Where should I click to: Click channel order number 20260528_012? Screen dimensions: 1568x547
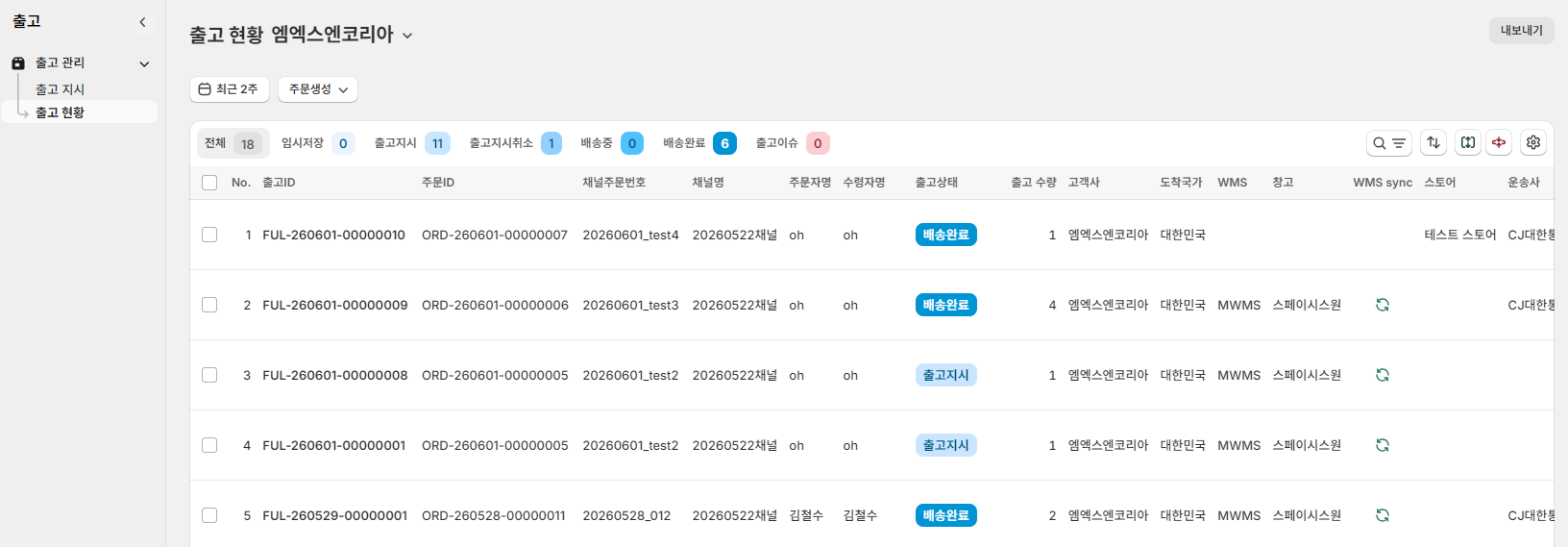click(x=626, y=515)
